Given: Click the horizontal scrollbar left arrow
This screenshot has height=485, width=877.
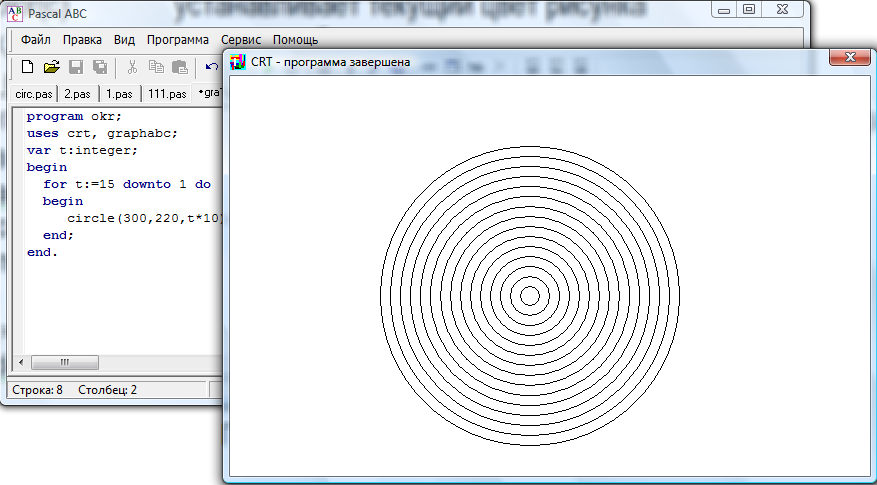Looking at the screenshot, I should click(21, 362).
